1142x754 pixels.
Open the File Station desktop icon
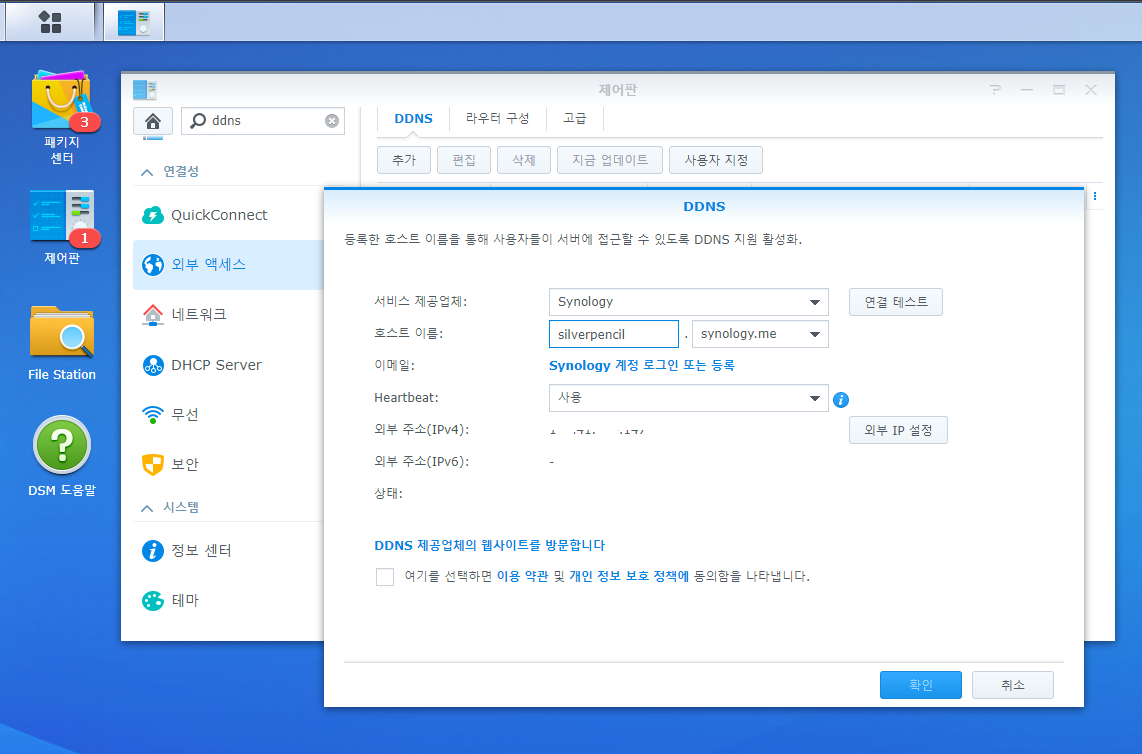(x=61, y=342)
